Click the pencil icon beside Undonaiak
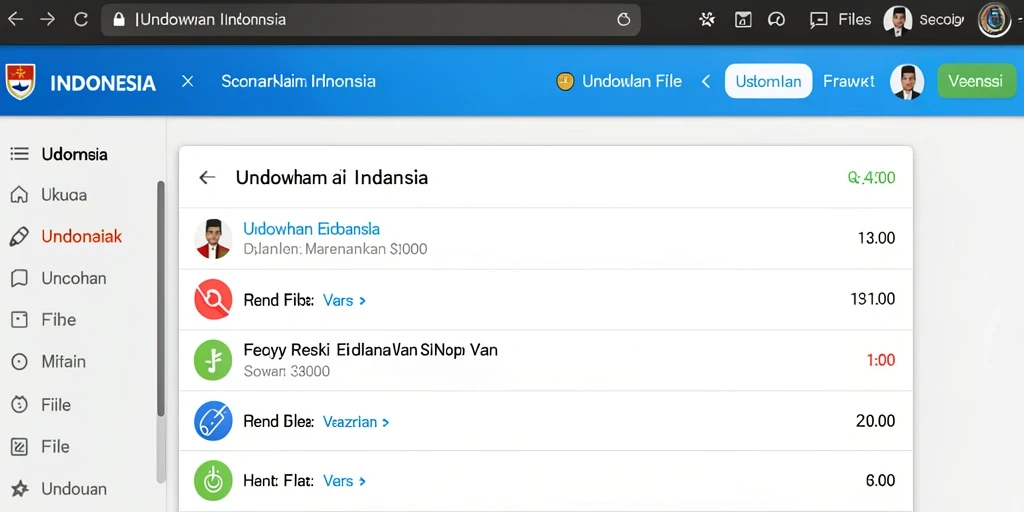The image size is (1024, 512). pos(20,236)
